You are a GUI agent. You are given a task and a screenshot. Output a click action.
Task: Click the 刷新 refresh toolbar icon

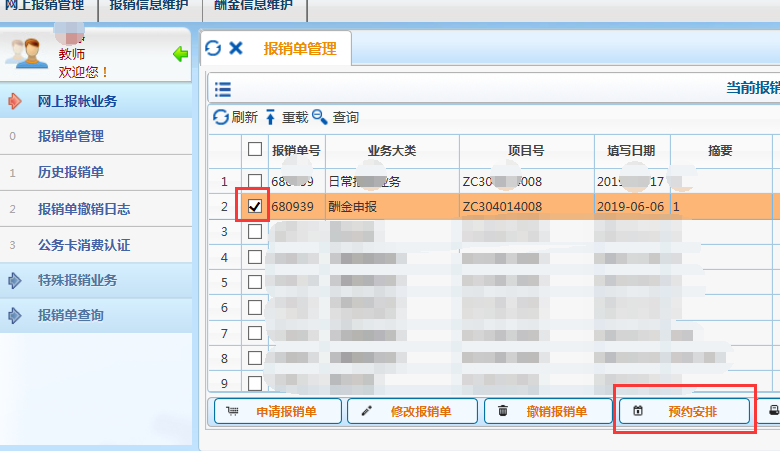pos(221,117)
